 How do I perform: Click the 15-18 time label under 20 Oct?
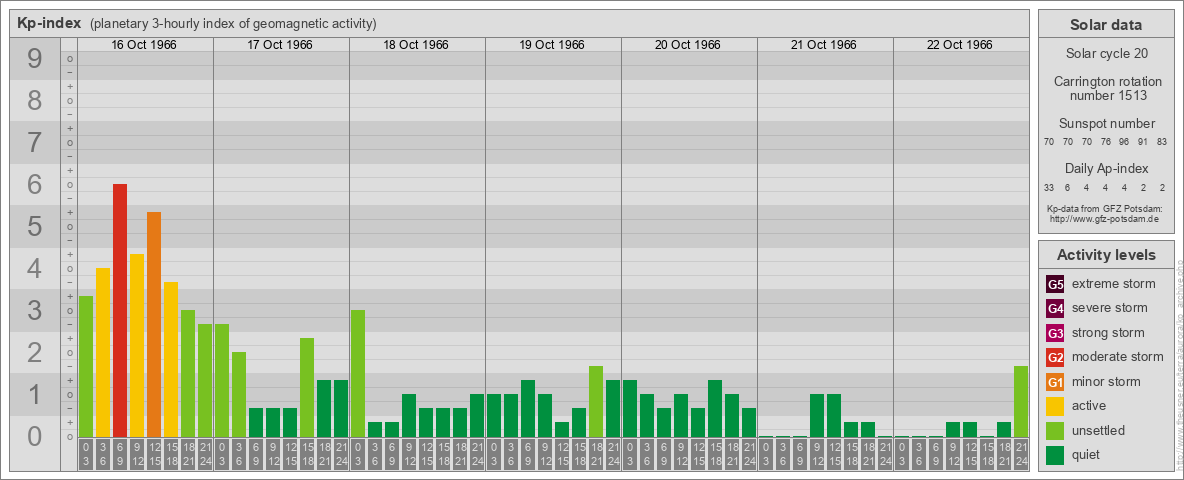(x=715, y=454)
